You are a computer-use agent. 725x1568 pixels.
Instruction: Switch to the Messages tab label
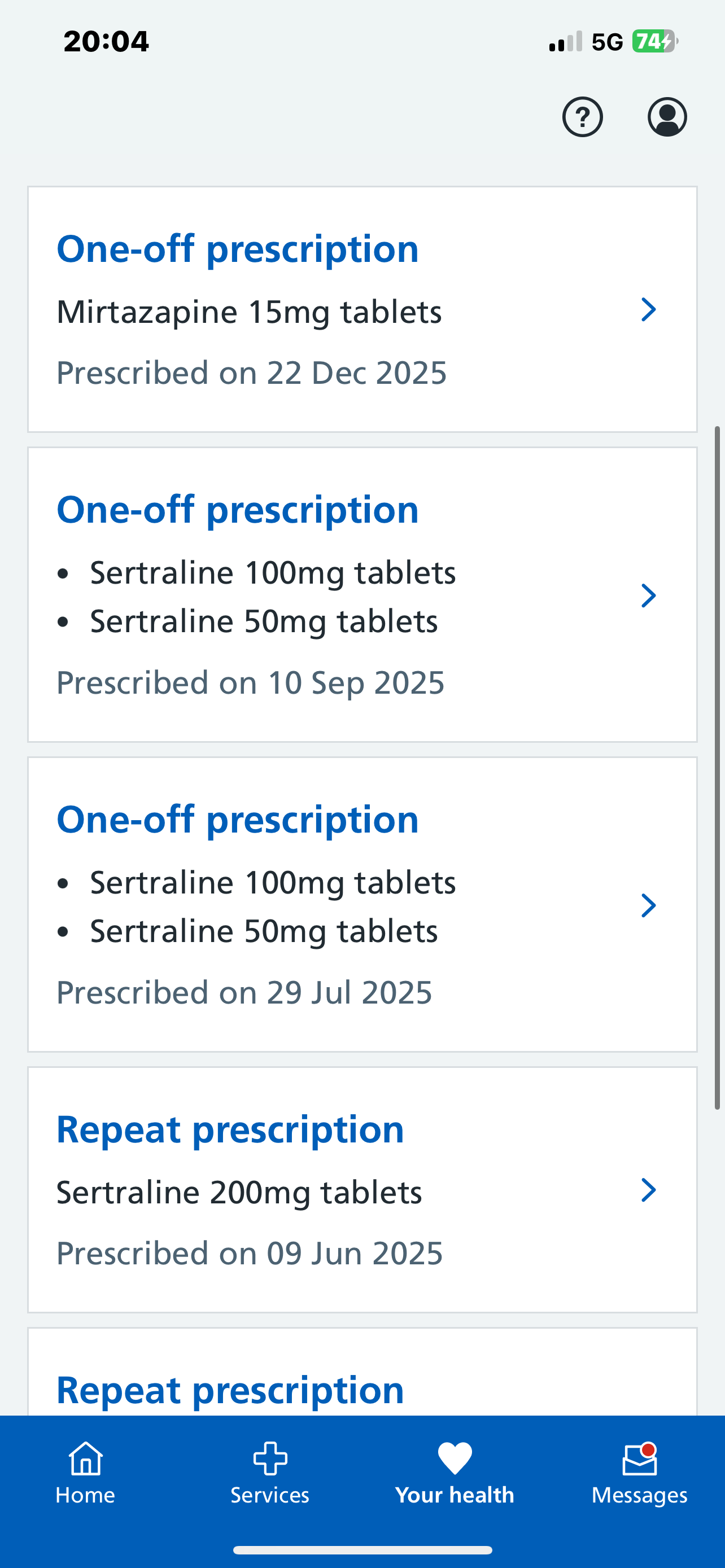[639, 1495]
